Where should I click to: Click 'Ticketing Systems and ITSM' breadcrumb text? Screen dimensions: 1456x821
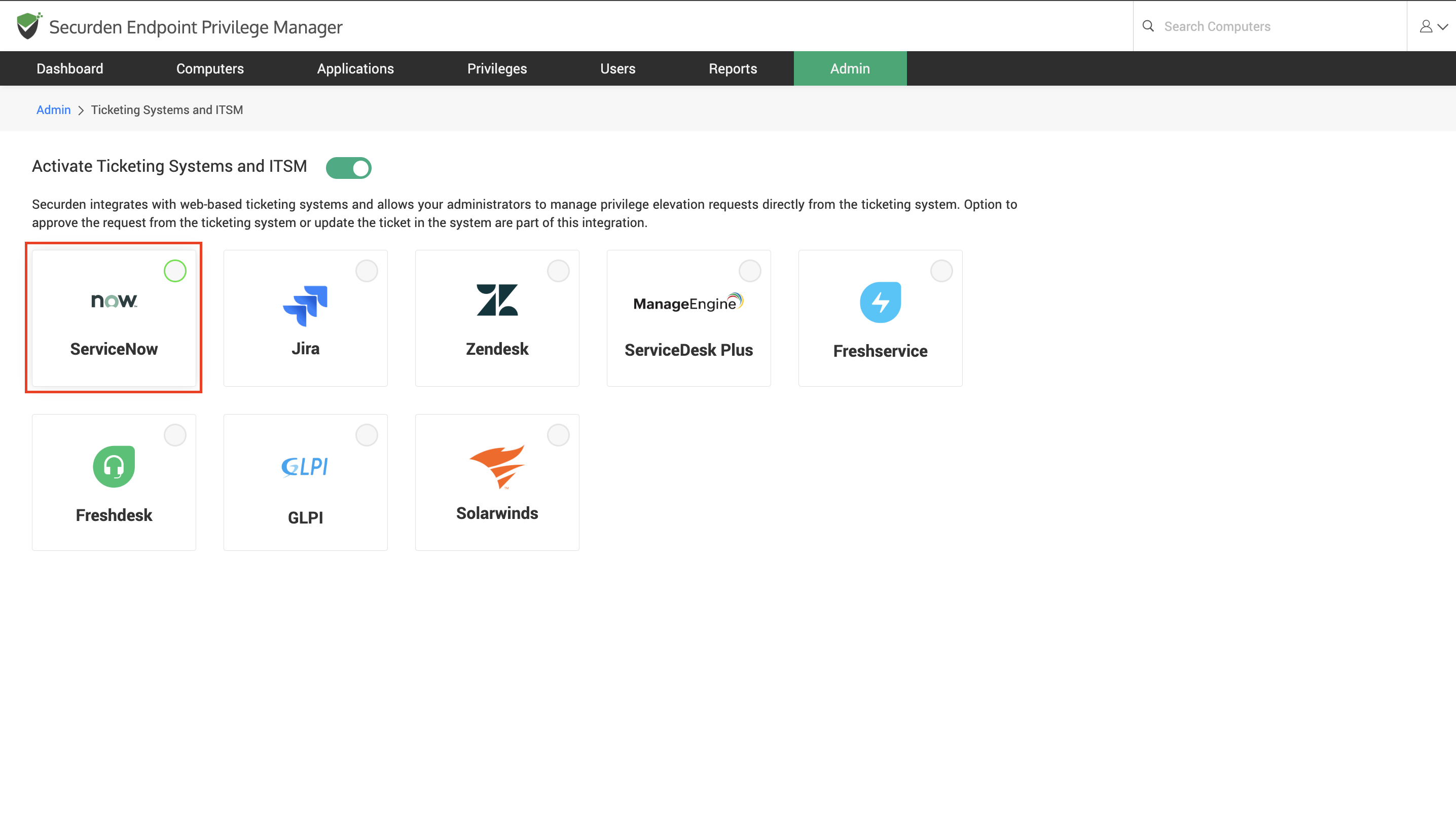pyautogui.click(x=167, y=109)
